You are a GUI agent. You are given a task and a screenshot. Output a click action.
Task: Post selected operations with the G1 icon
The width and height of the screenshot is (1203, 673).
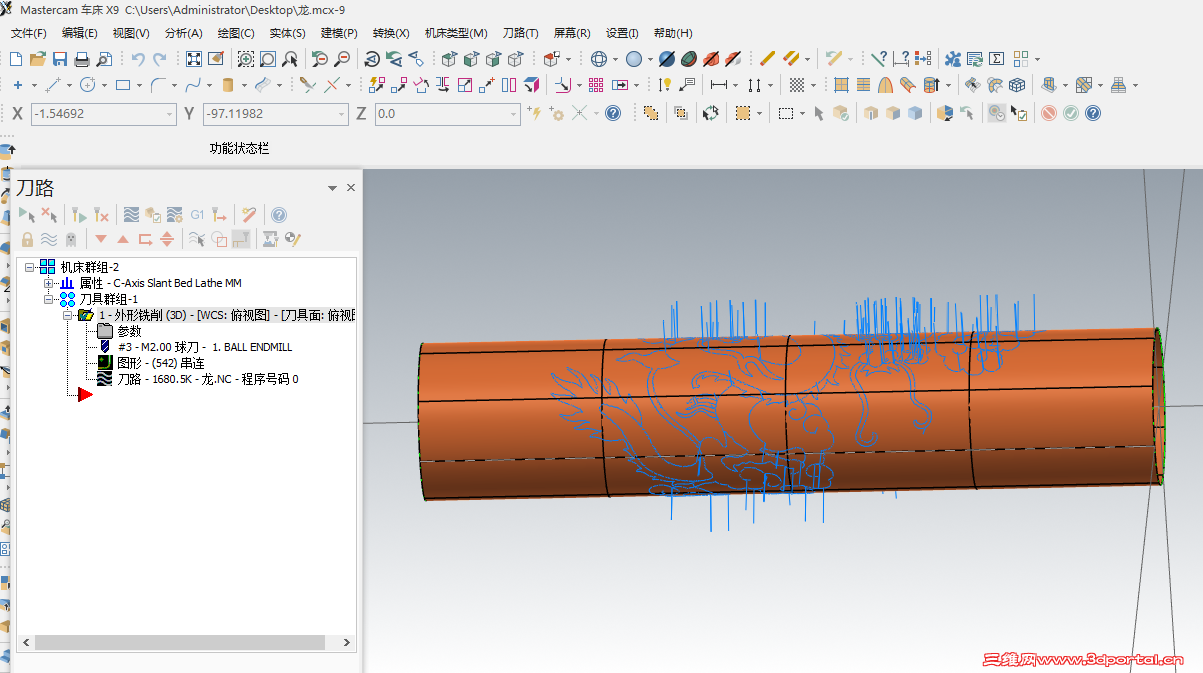click(197, 214)
